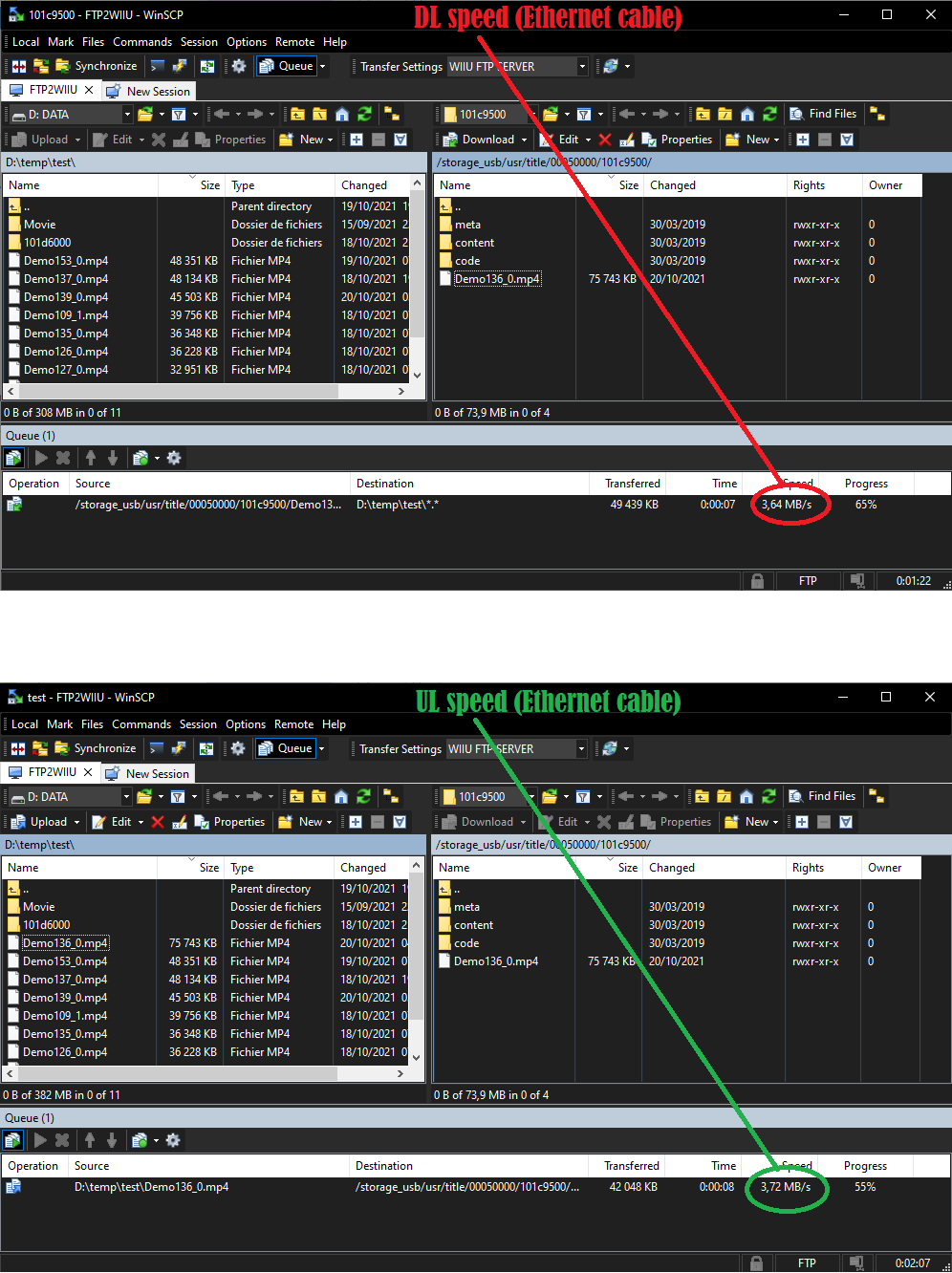952x1273 pixels.
Task: Click queue Delete item icon in test window
Action: click(x=62, y=1140)
